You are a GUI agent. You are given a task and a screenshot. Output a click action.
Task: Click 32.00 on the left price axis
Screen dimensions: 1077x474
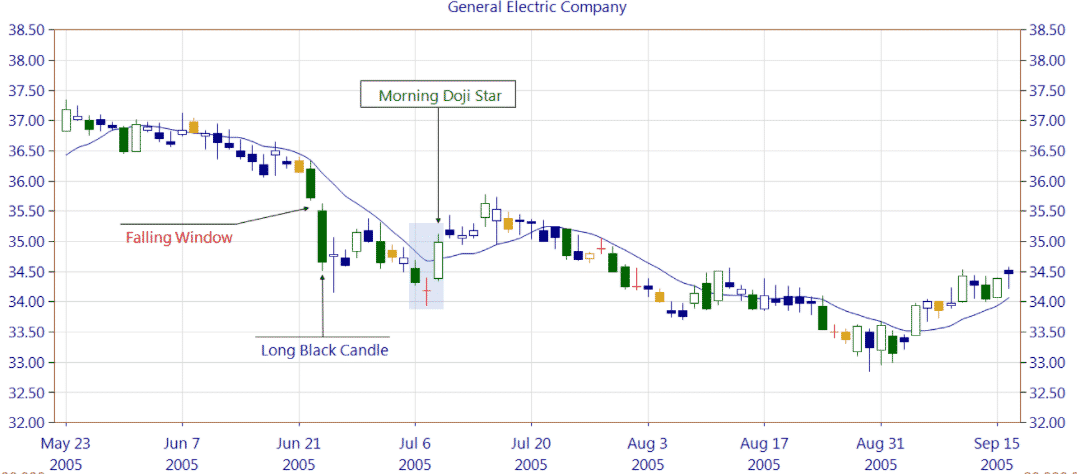click(x=25, y=423)
